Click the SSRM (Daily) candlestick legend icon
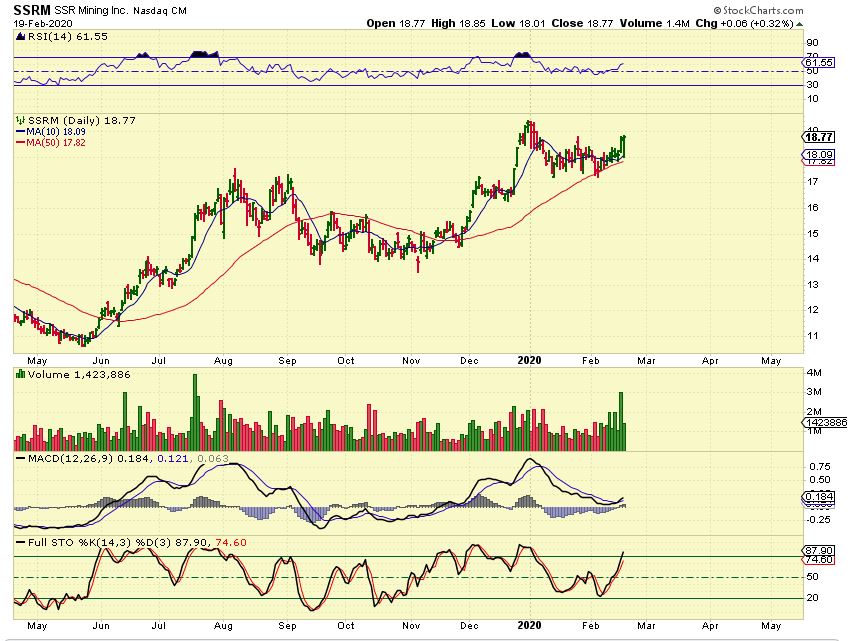The width and height of the screenshot is (850, 641). click(21, 120)
